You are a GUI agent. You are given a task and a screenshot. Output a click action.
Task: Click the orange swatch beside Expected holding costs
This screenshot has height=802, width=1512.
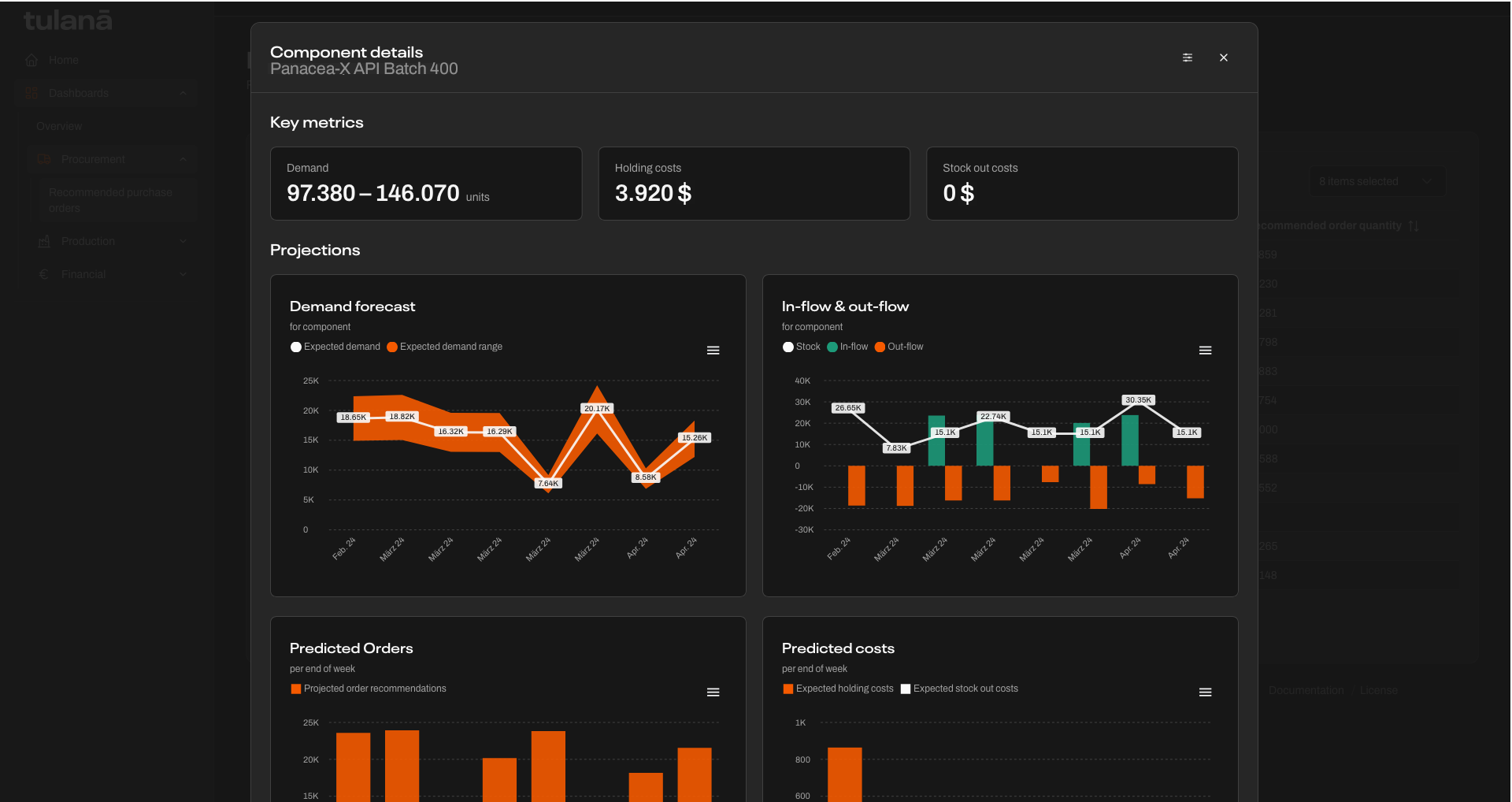[787, 689]
